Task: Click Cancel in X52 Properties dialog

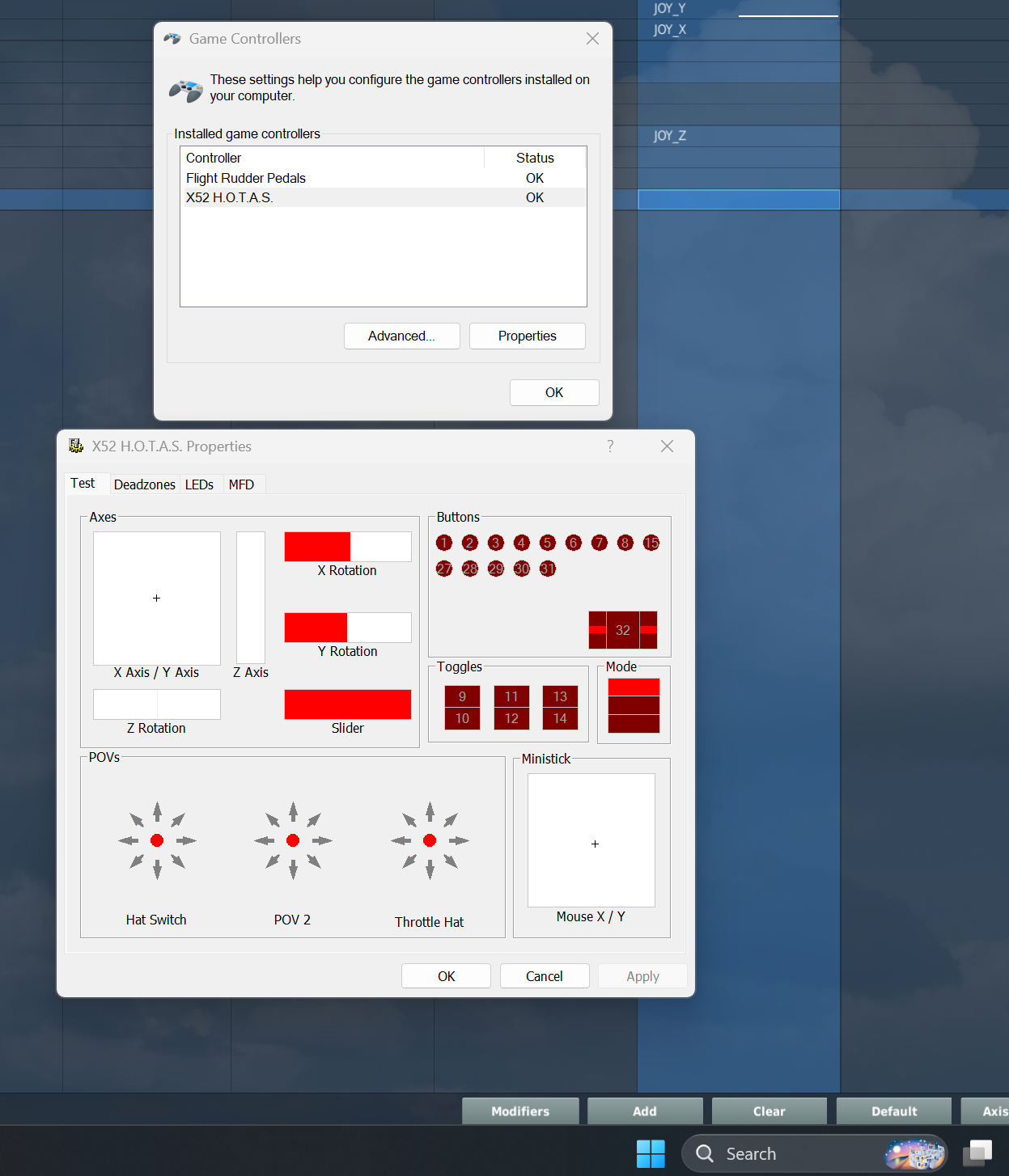Action: click(x=545, y=976)
